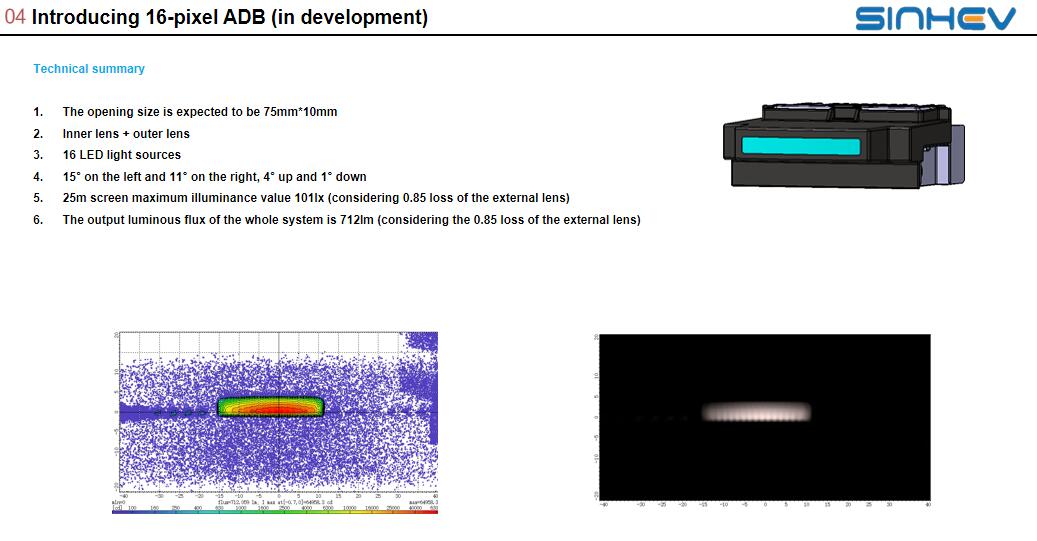
Task: Click the color scale legend below the contour plot
Action: 275,509
